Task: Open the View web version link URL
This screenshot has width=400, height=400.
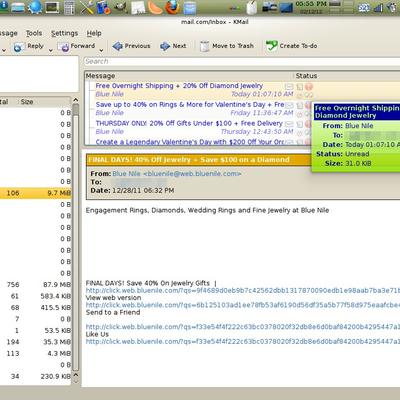Action: point(243,305)
